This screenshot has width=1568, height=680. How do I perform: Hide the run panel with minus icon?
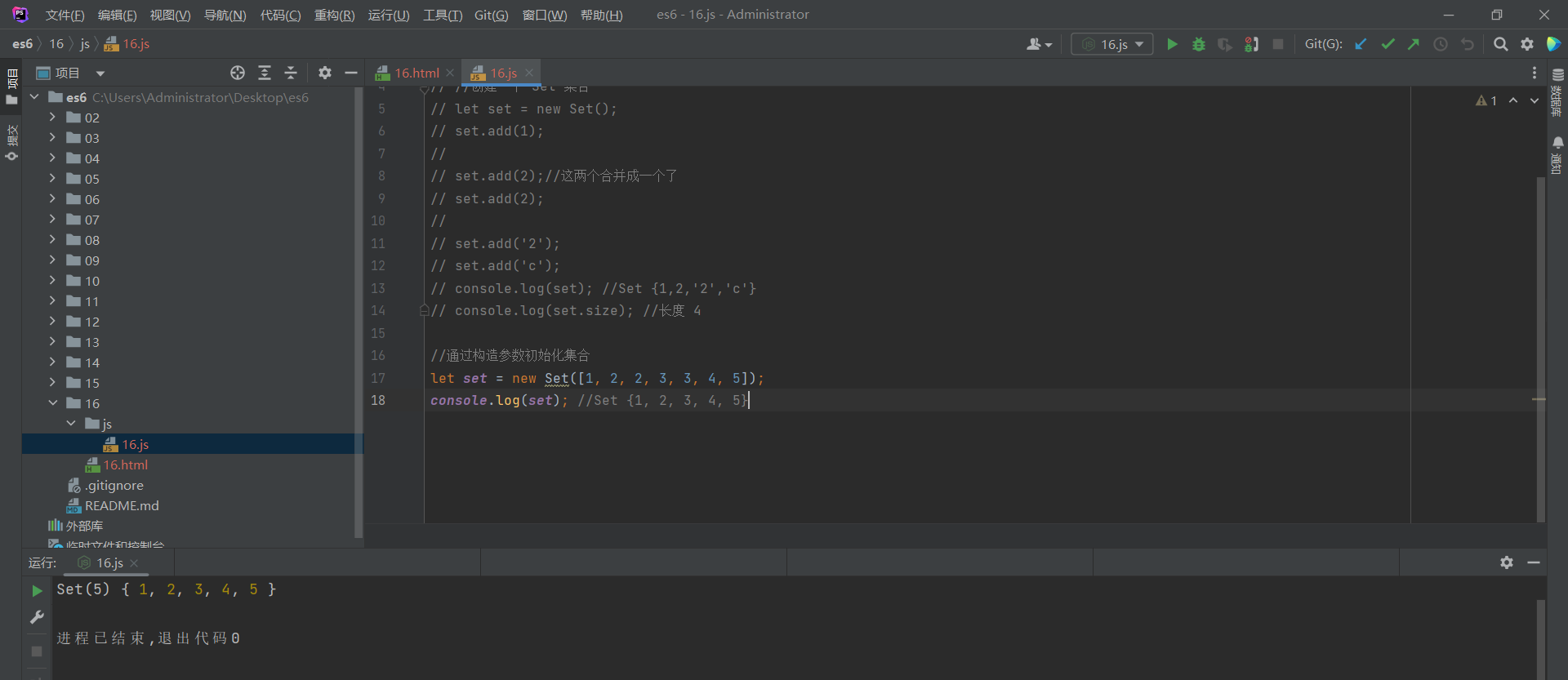(1534, 562)
